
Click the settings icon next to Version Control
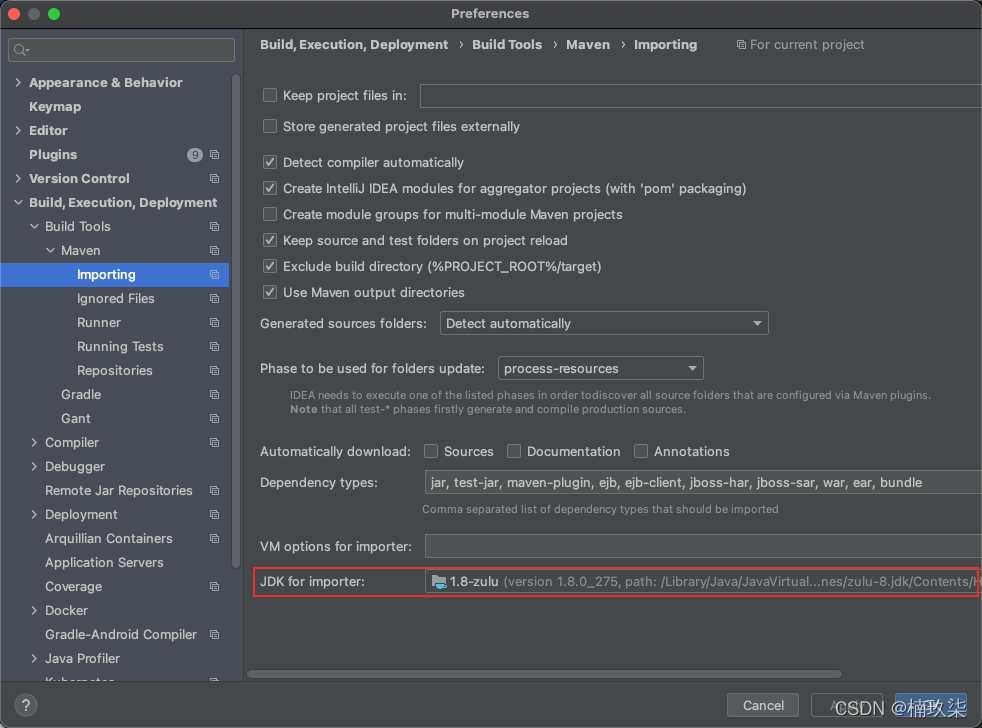coord(214,179)
